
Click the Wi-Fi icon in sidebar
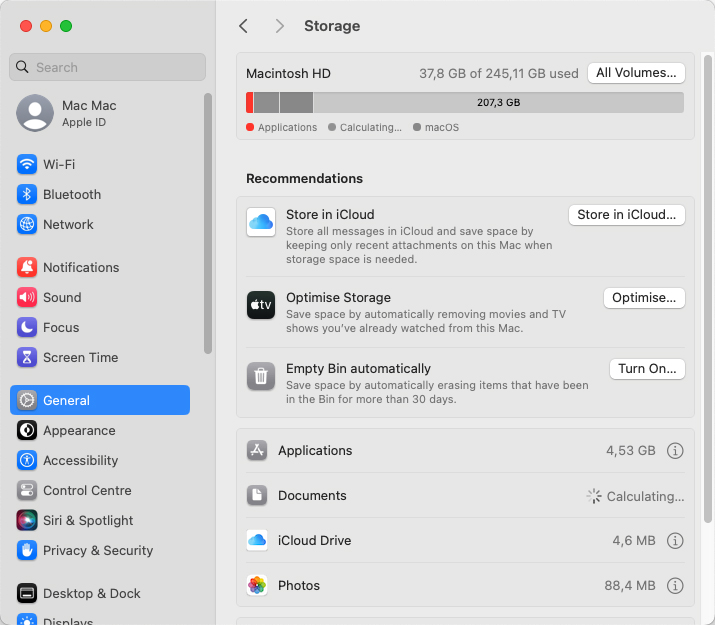(x=27, y=164)
